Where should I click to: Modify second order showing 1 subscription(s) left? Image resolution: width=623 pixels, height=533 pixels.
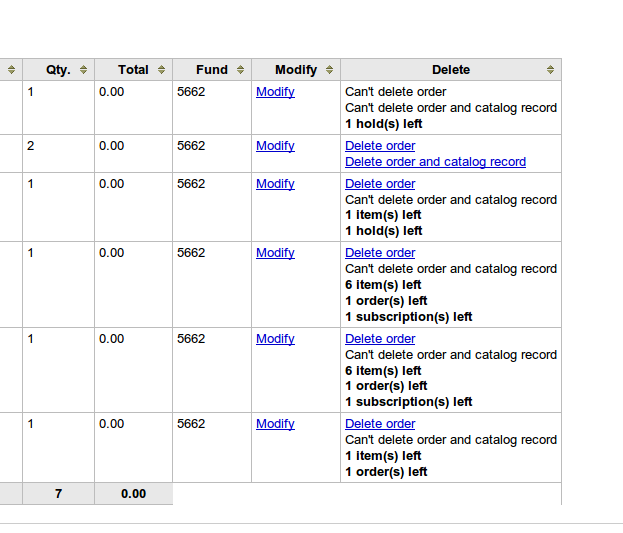click(275, 339)
